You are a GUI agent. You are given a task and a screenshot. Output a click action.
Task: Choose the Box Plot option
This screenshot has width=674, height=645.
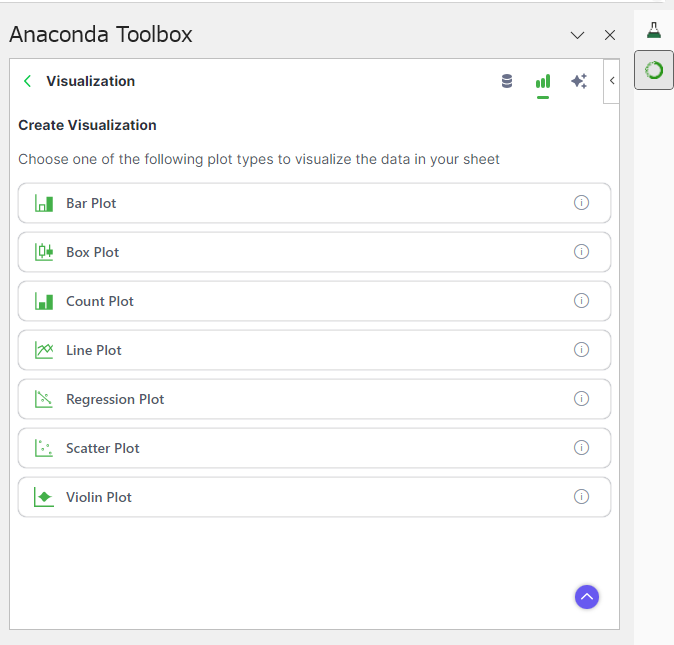click(314, 252)
